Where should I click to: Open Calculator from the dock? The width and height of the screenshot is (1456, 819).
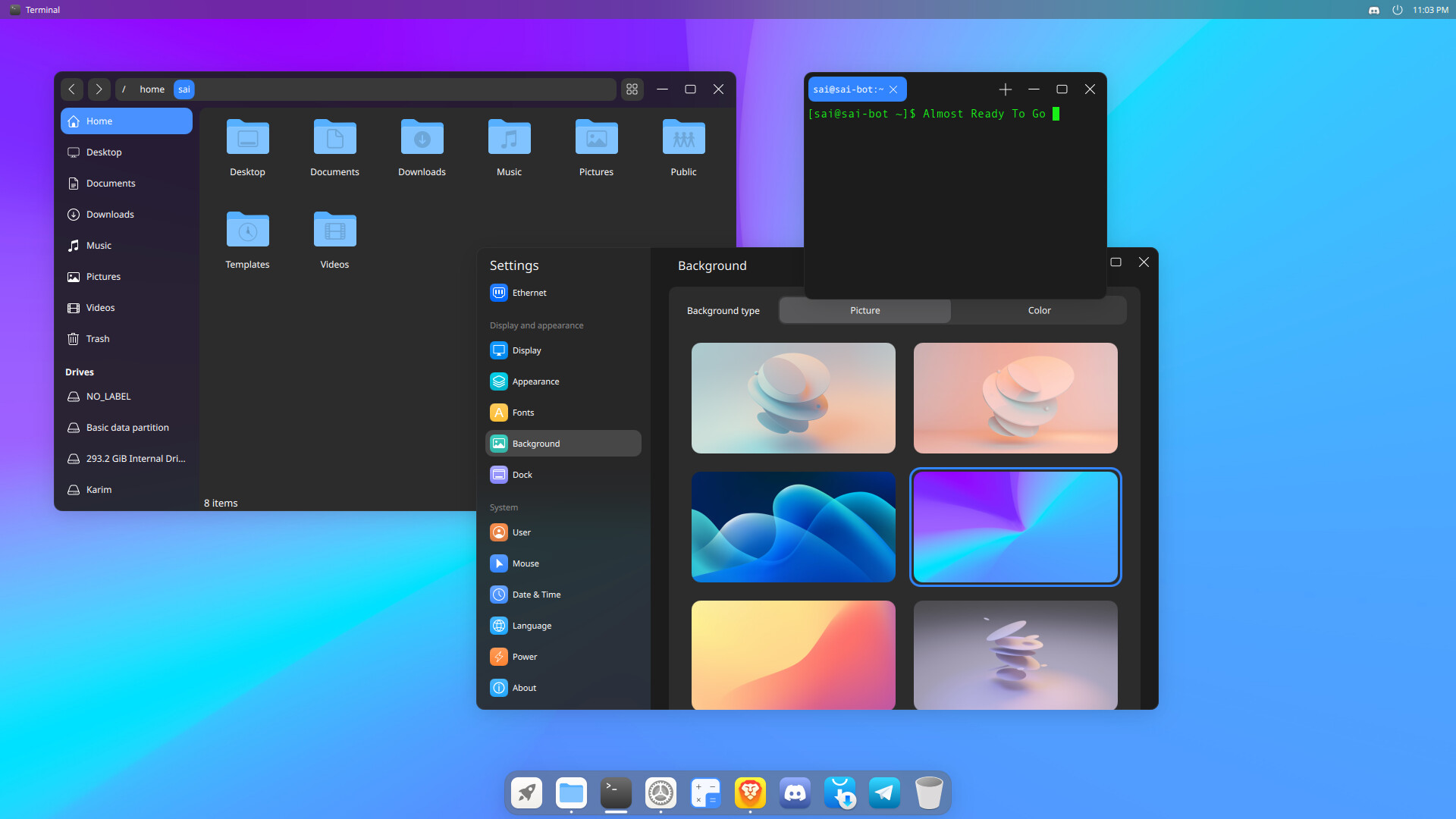coord(705,793)
